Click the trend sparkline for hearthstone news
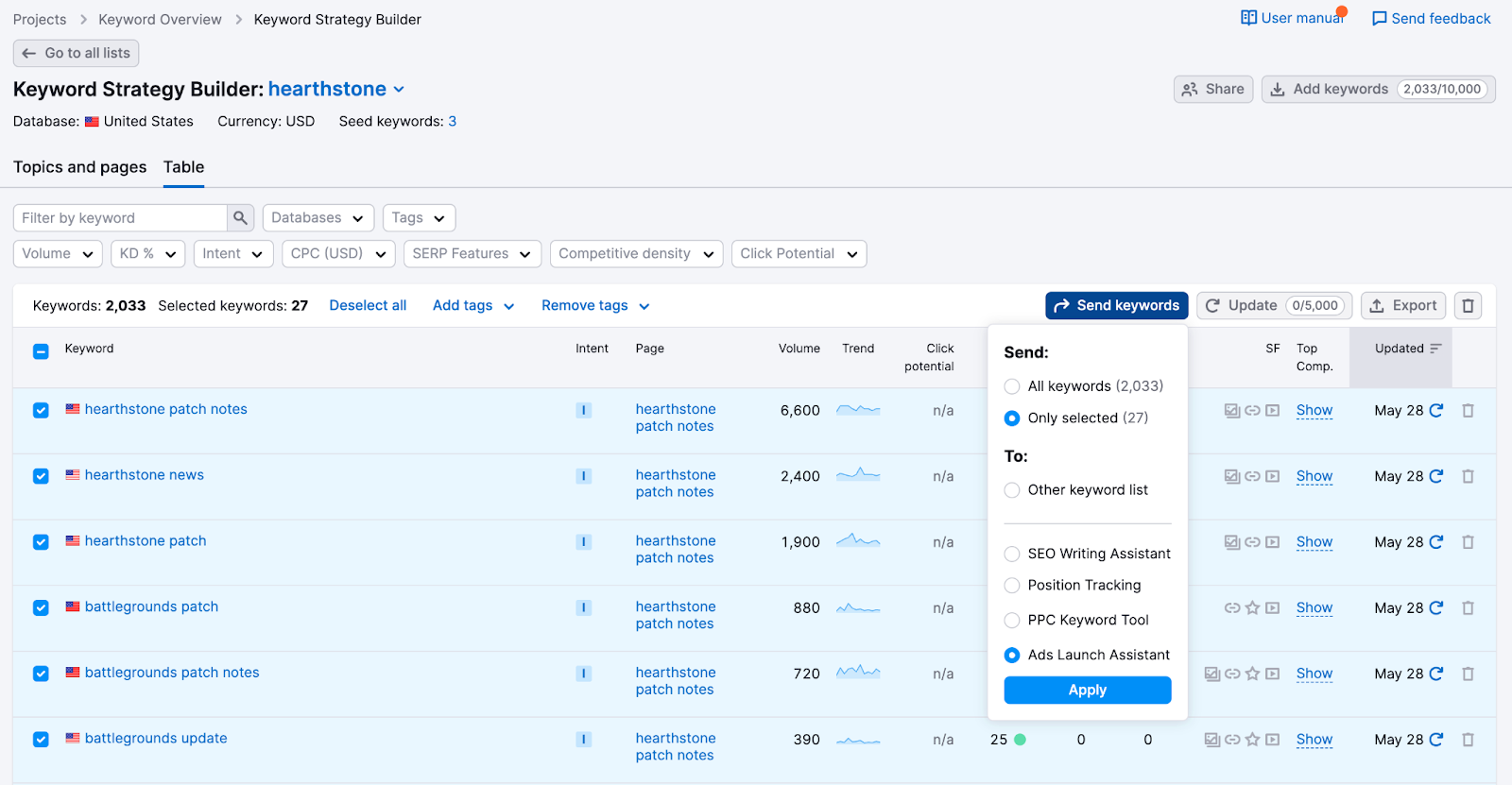 [x=858, y=475]
